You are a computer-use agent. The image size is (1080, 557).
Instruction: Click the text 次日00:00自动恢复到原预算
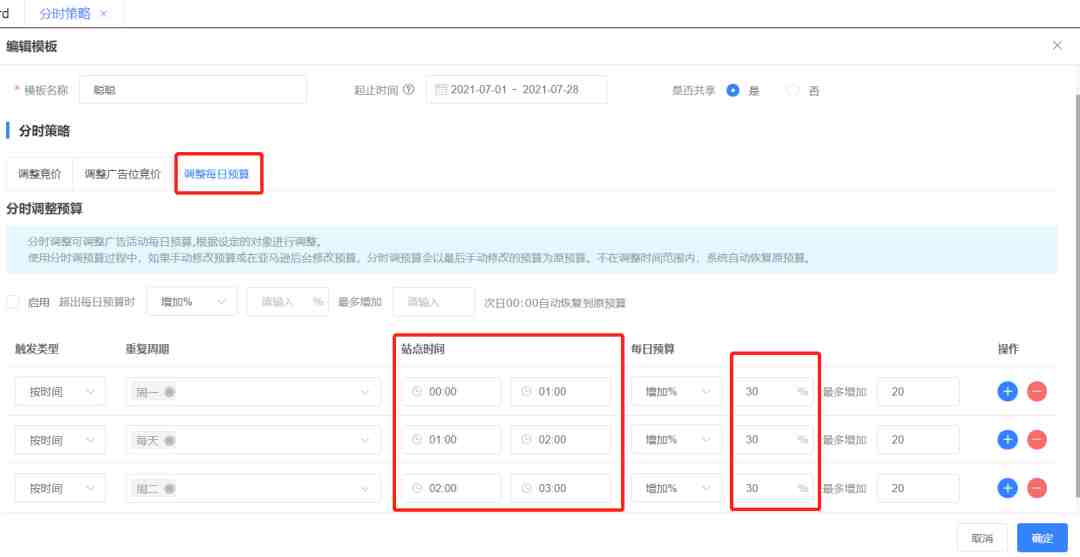(x=555, y=302)
